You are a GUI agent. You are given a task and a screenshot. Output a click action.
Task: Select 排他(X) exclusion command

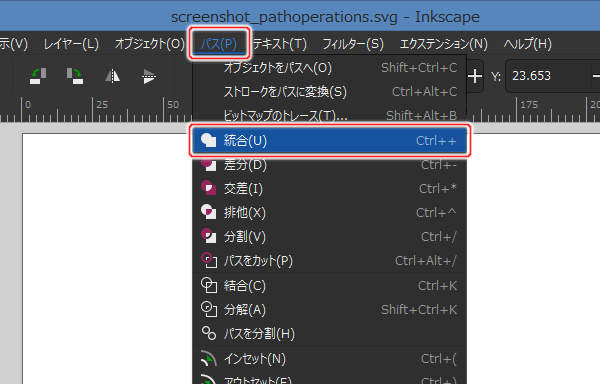329,213
